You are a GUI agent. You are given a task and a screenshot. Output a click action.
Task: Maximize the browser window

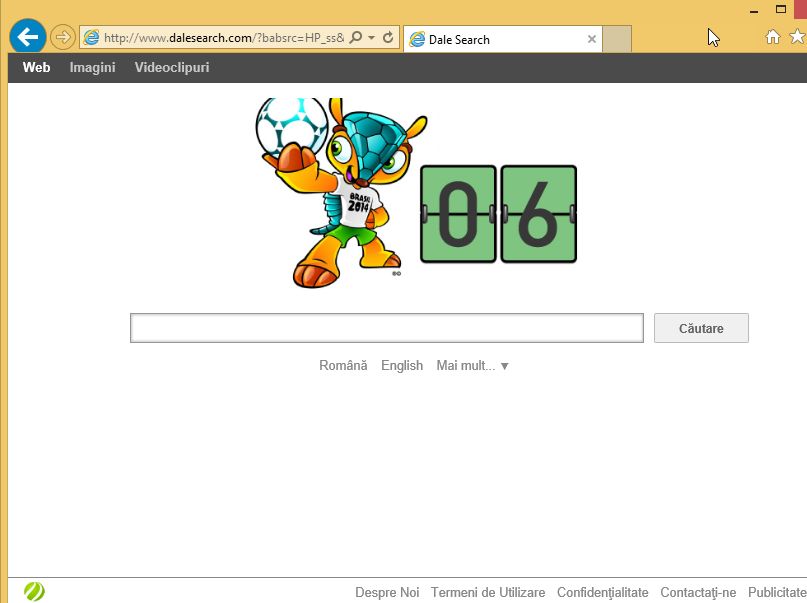[x=781, y=9]
